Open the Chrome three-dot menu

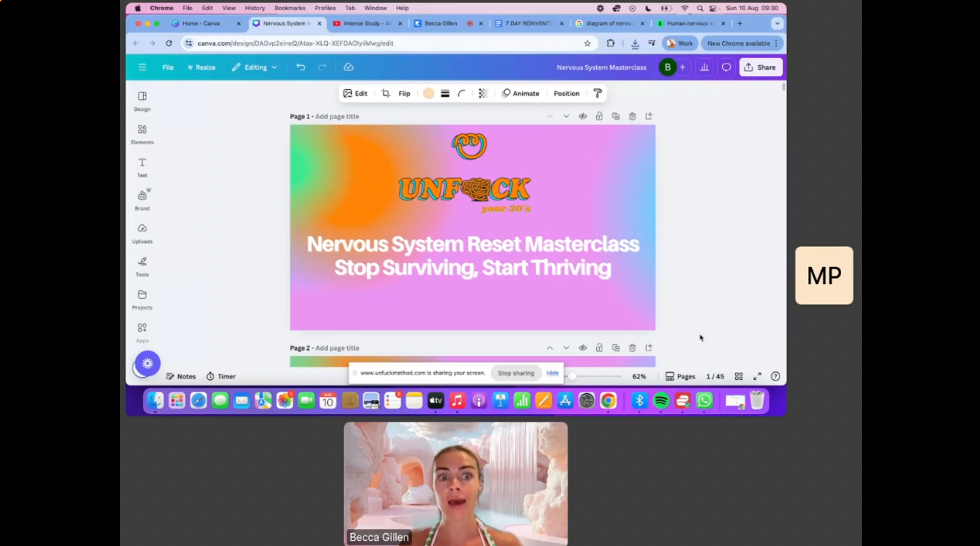tap(776, 44)
